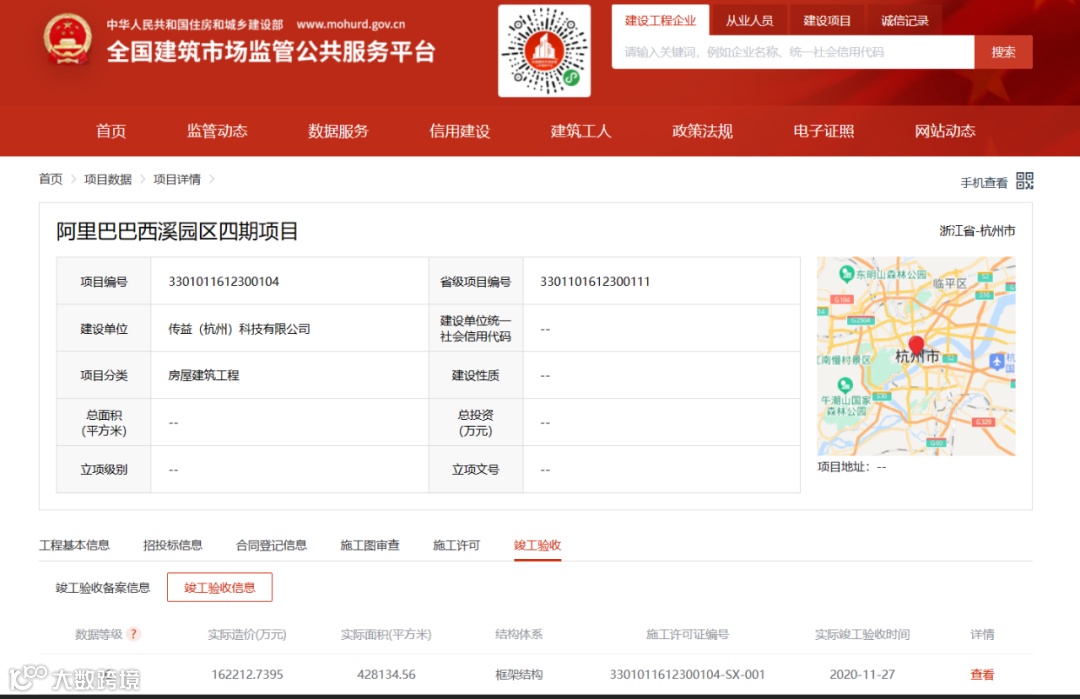Switch to the 工程基本信息 tab
Viewport: 1080px width, 699px height.
pyautogui.click(x=74, y=545)
